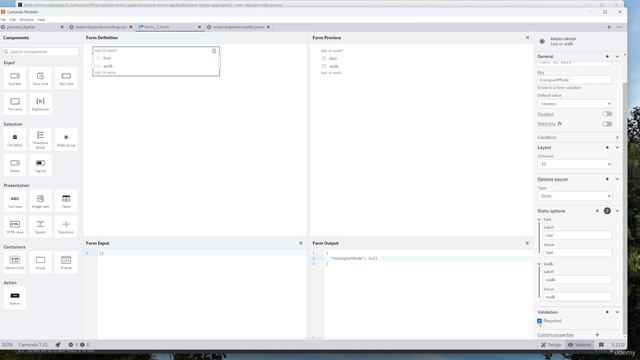This screenshot has height=360, width=640.
Task: Open the errors and warnings counter
Action: click(79, 344)
